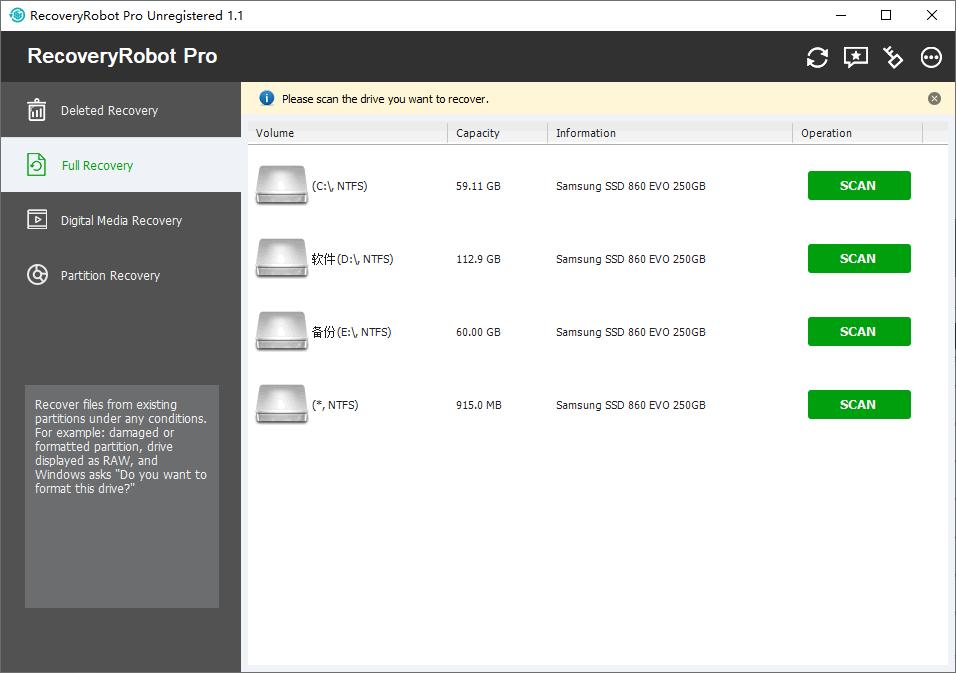Scan the C: NTFS volume
This screenshot has height=673, width=956.
pos(858,186)
